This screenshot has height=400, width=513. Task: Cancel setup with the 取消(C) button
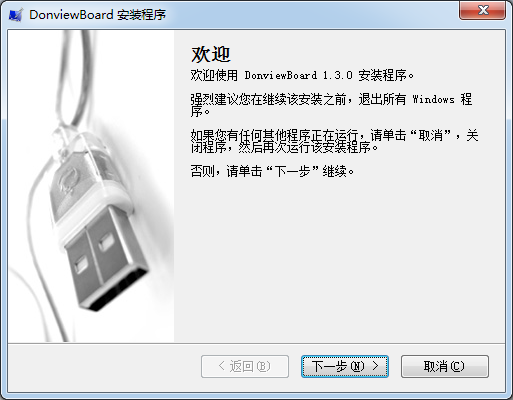(445, 366)
